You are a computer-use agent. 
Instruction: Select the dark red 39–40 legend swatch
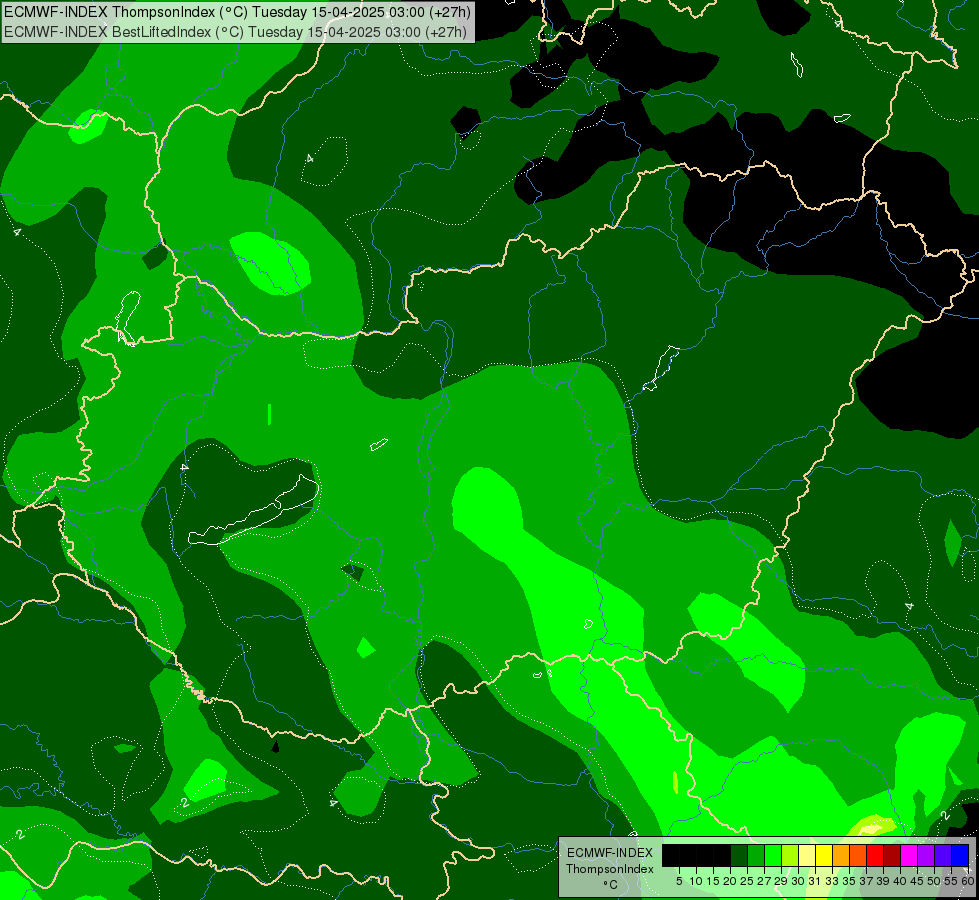[892, 855]
